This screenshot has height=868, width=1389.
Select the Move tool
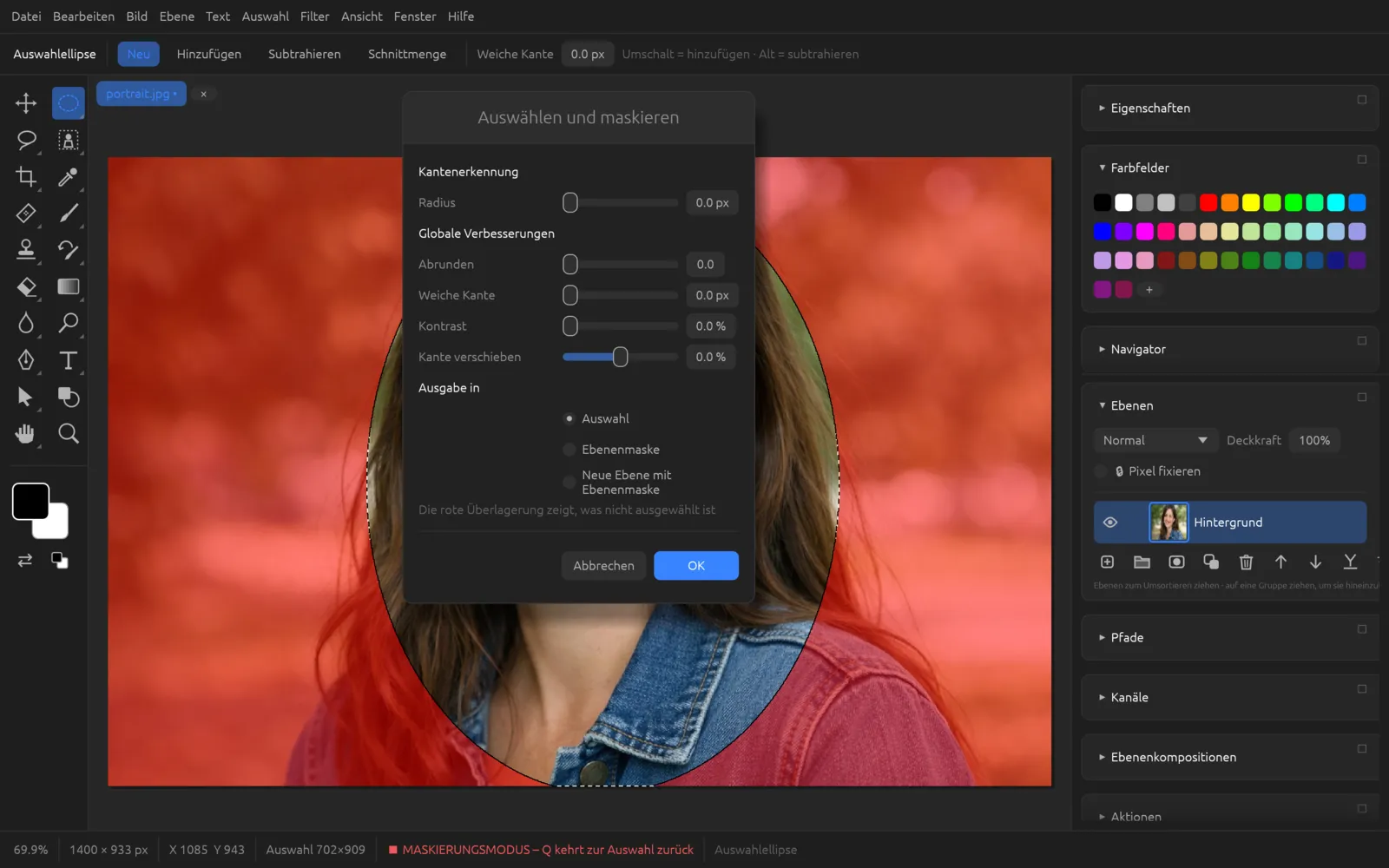(26, 103)
